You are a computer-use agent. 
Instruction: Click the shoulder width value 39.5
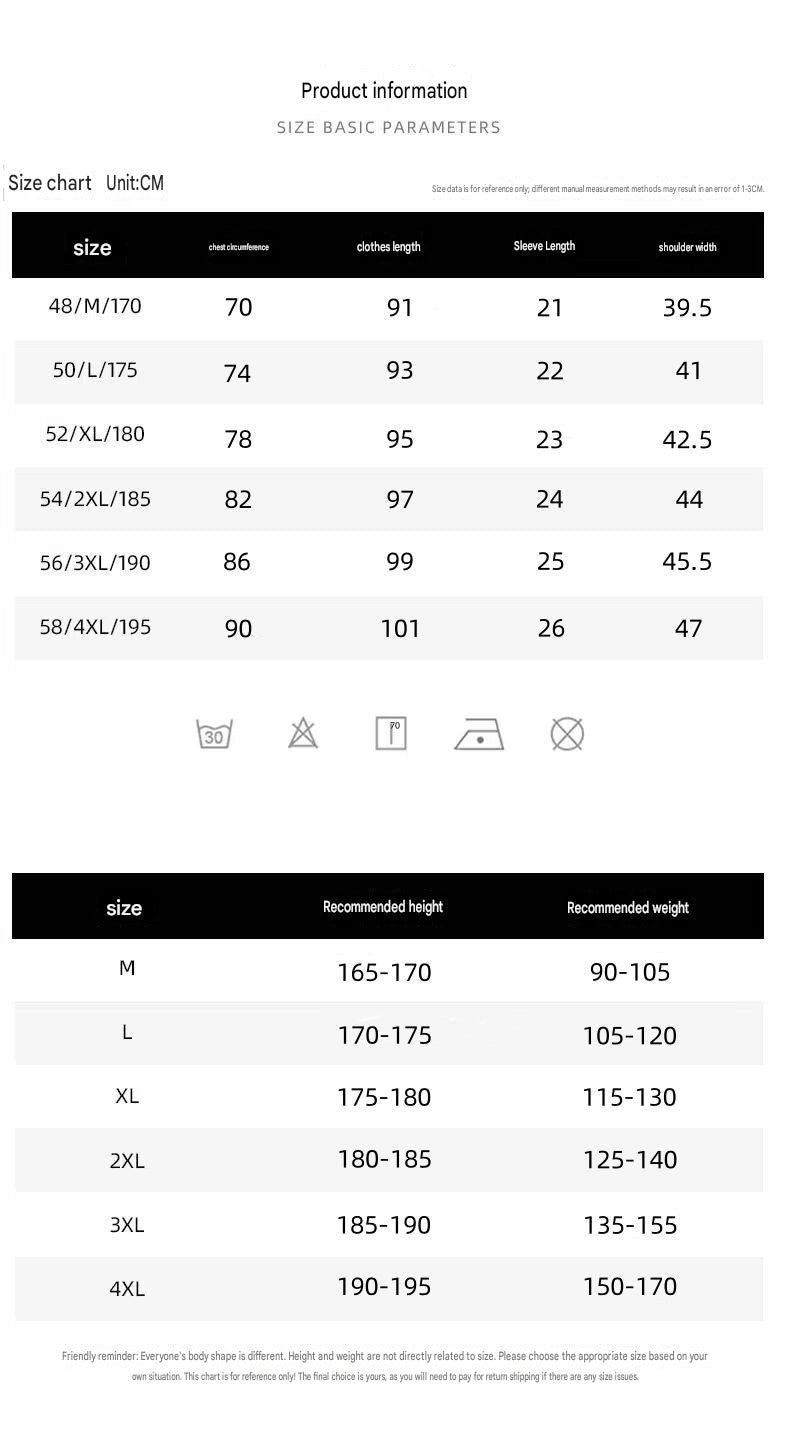point(687,308)
